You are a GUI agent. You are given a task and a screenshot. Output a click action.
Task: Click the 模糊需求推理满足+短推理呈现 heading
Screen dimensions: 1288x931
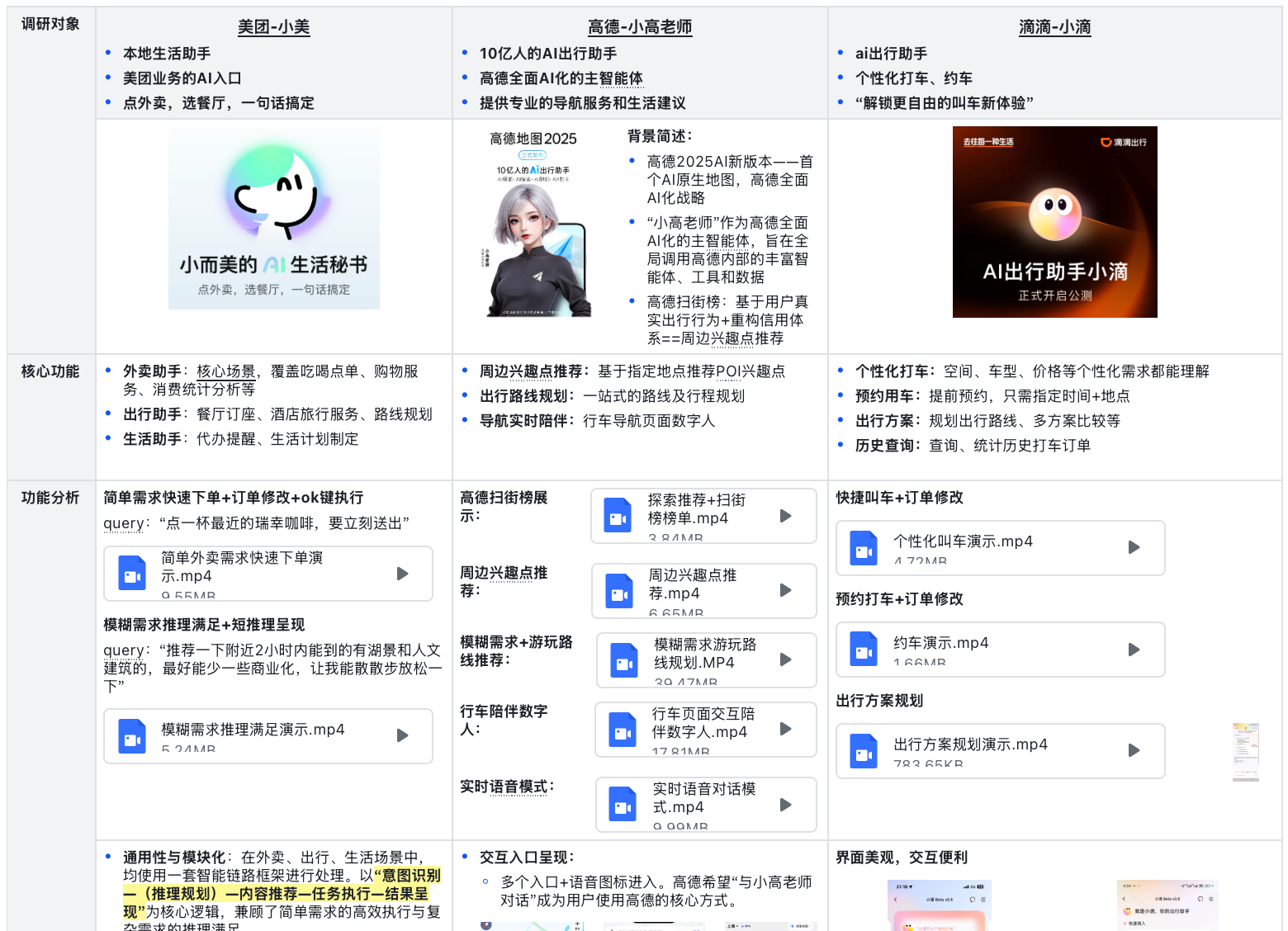[x=204, y=625]
